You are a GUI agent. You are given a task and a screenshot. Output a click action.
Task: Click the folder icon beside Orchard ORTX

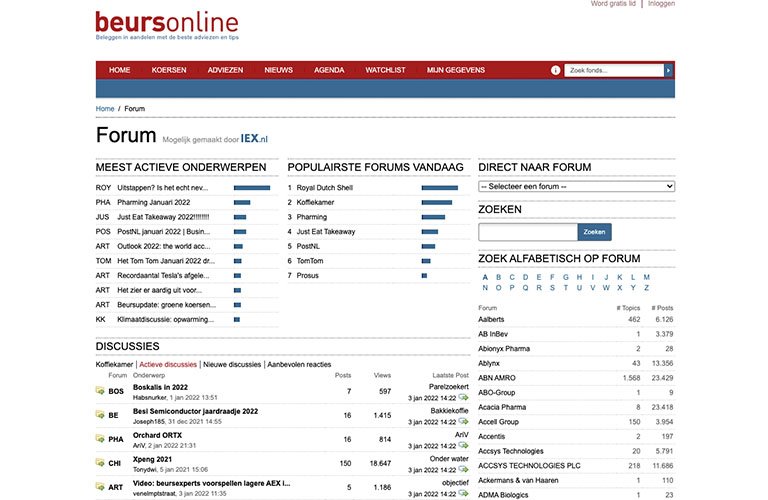[x=100, y=439]
